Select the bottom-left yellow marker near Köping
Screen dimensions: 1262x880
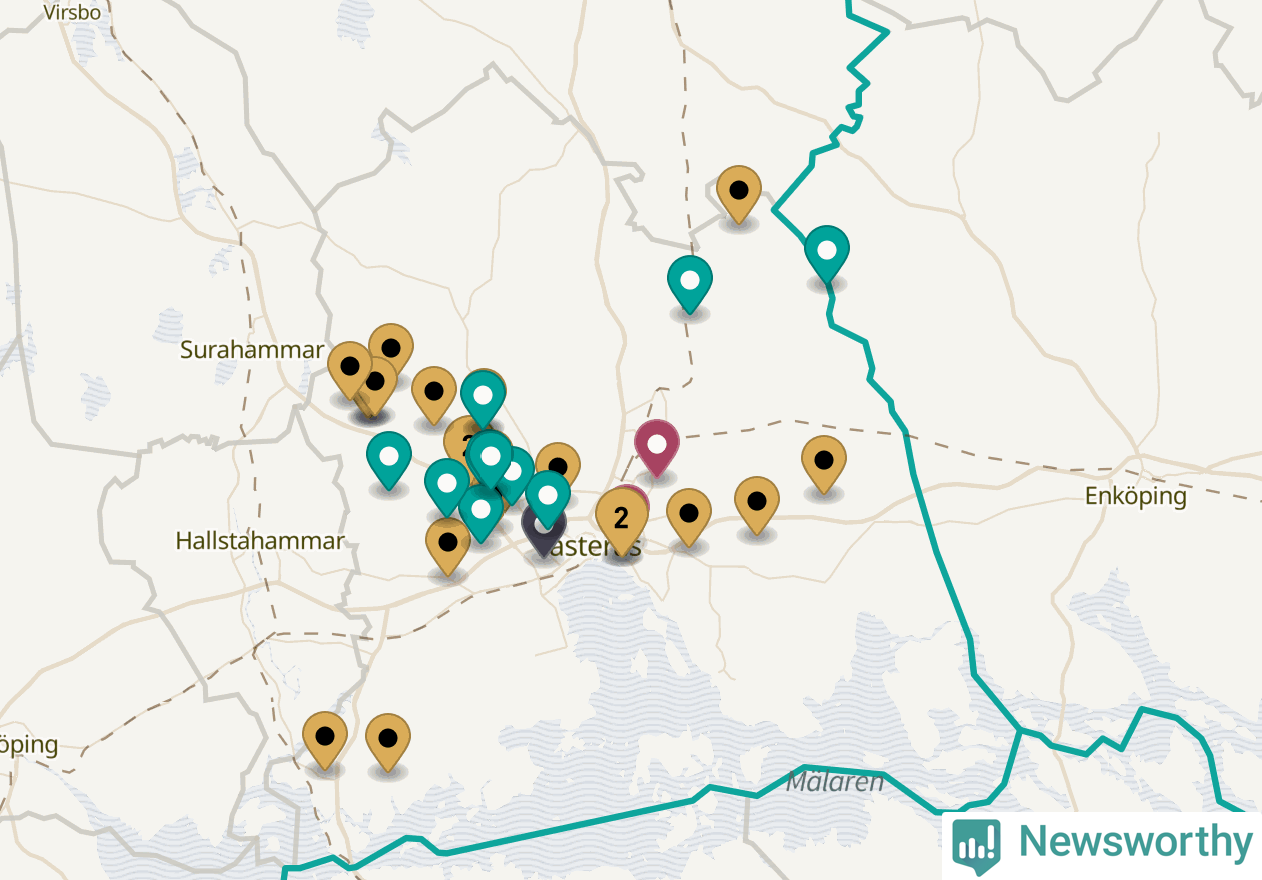(x=325, y=741)
